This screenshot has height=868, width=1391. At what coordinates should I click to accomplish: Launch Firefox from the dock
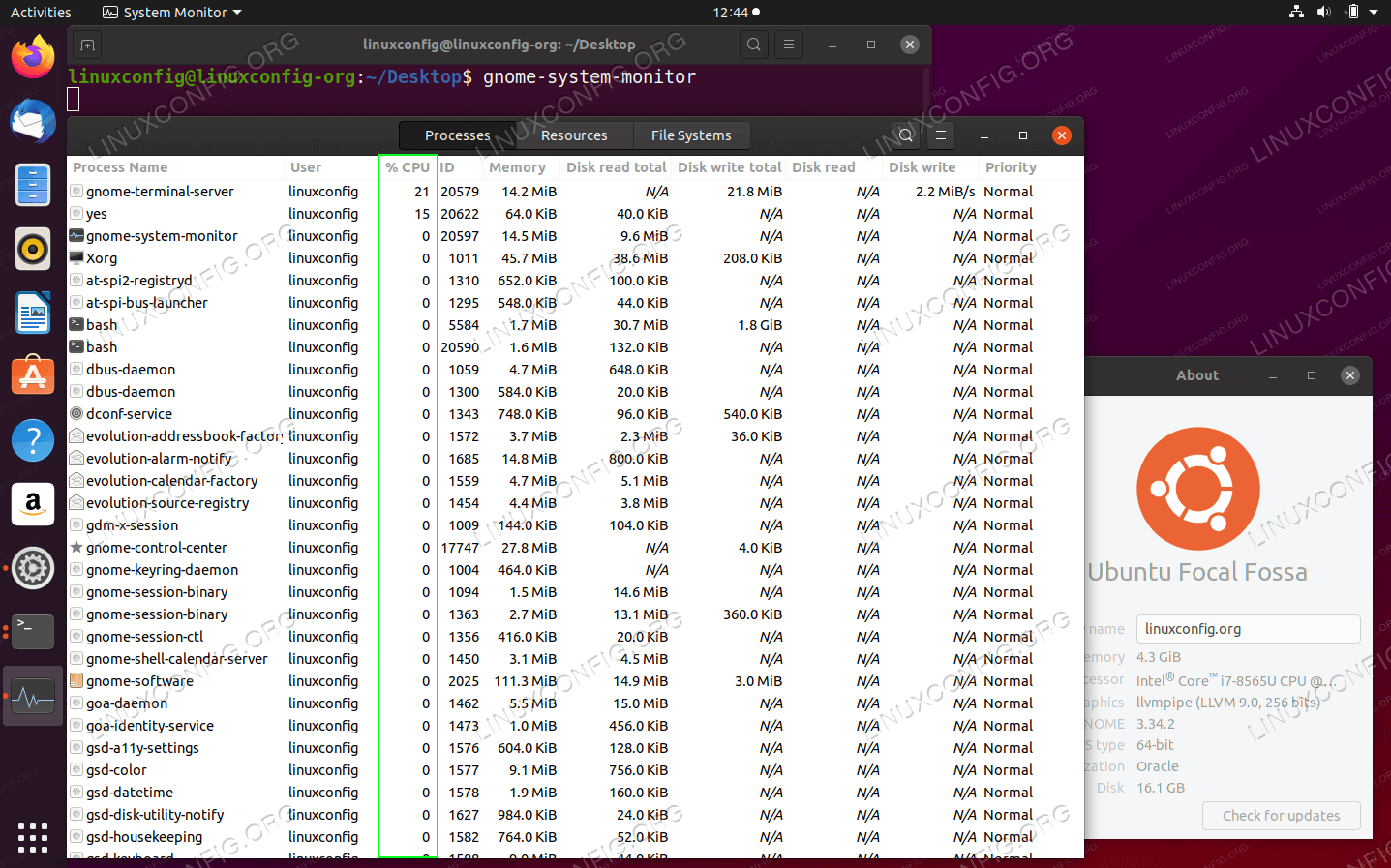(x=33, y=56)
